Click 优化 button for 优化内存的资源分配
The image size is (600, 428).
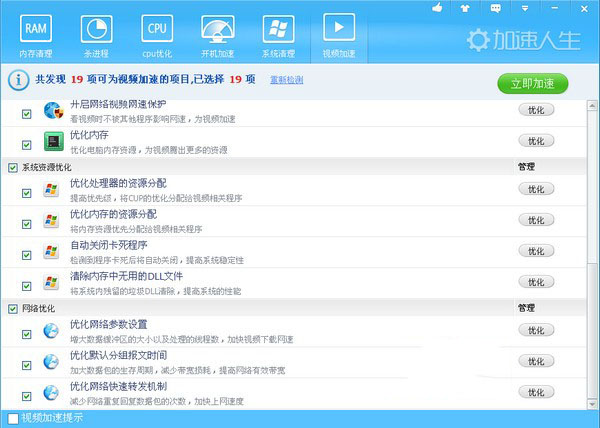coord(536,220)
